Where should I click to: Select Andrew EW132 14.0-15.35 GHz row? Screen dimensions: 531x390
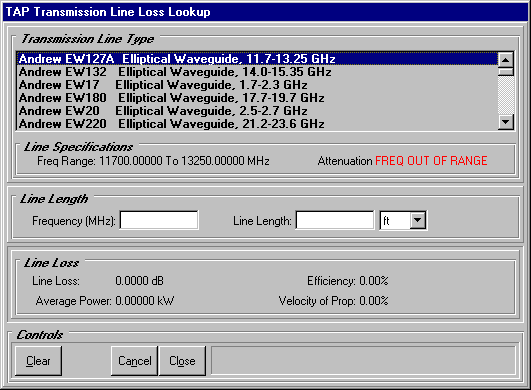click(x=257, y=72)
